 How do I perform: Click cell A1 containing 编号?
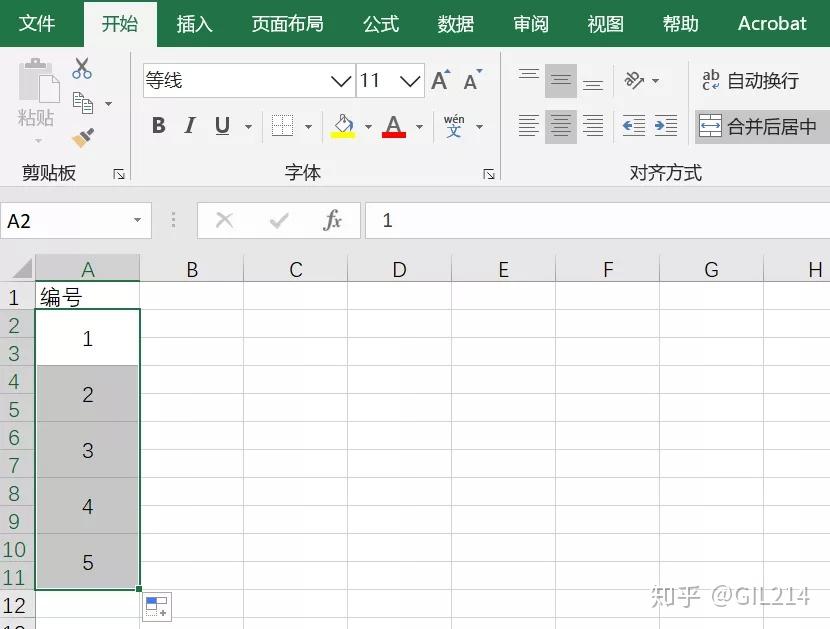click(x=87, y=296)
